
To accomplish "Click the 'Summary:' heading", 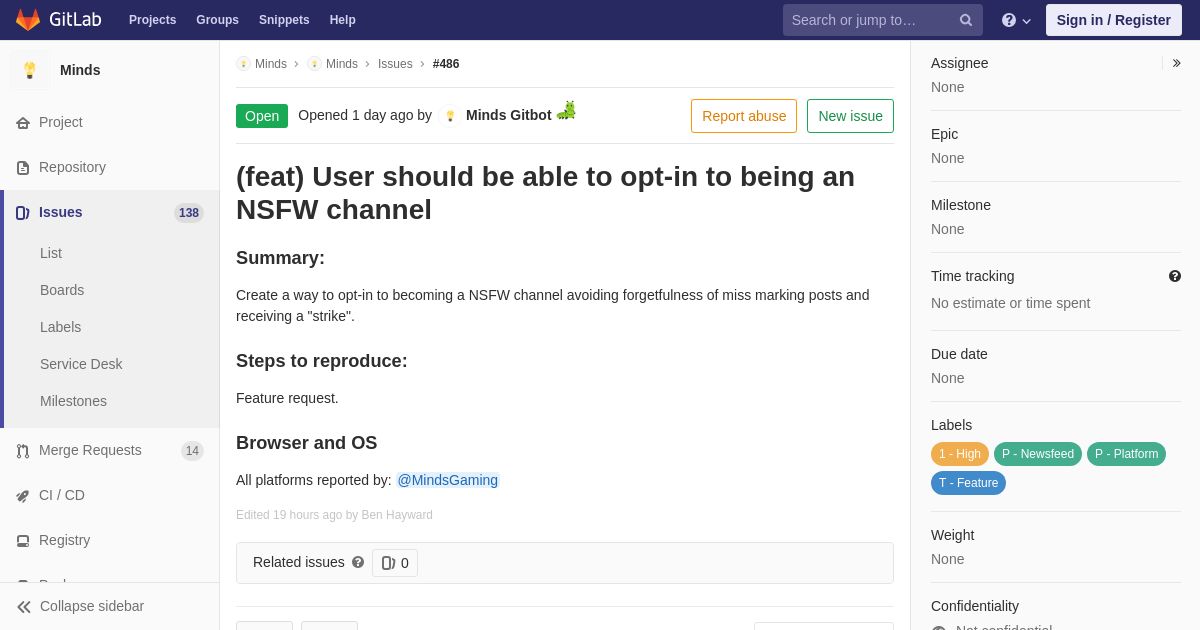I will pyautogui.click(x=280, y=258).
